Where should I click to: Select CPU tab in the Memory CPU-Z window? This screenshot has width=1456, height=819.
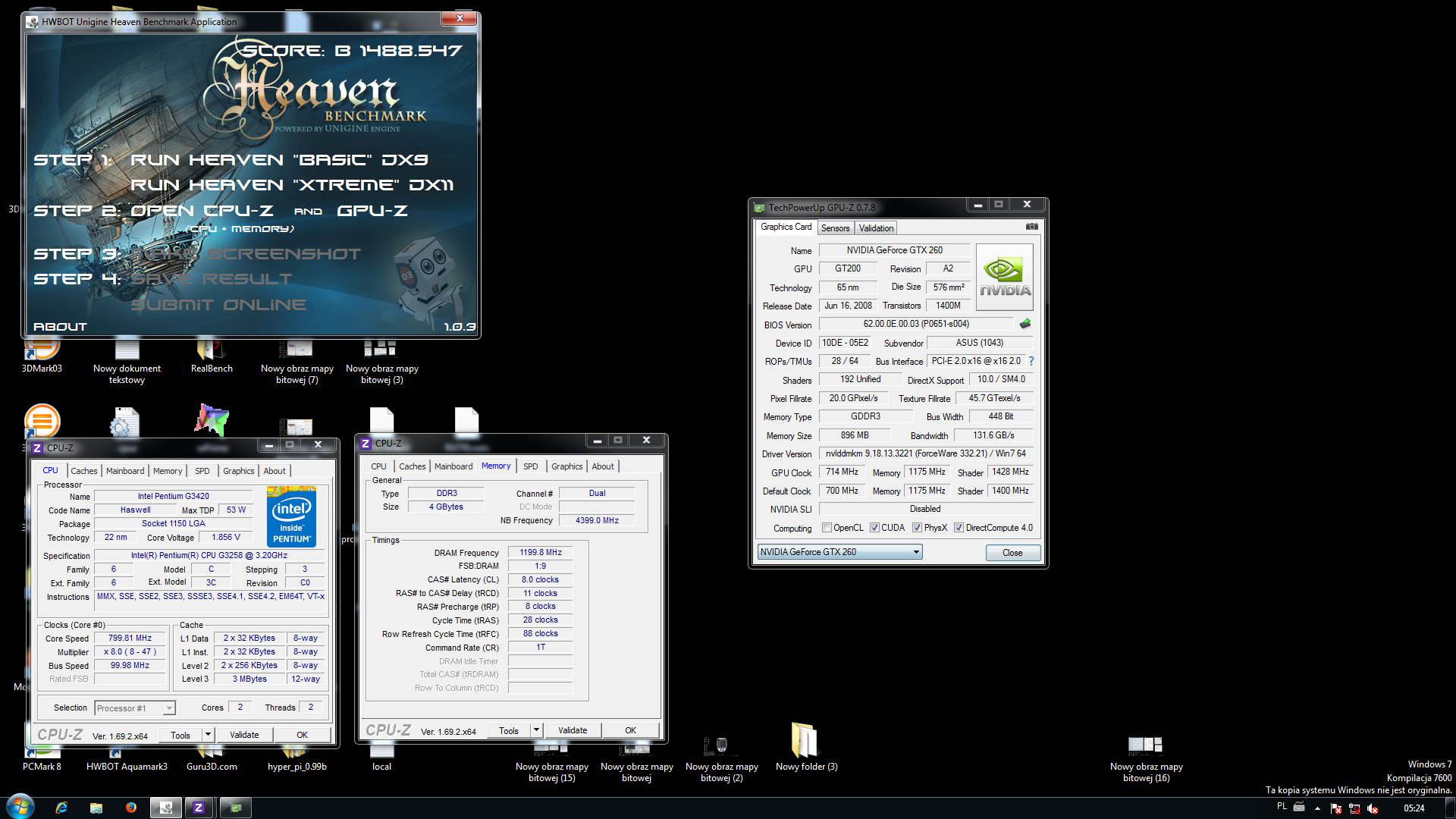[x=378, y=466]
